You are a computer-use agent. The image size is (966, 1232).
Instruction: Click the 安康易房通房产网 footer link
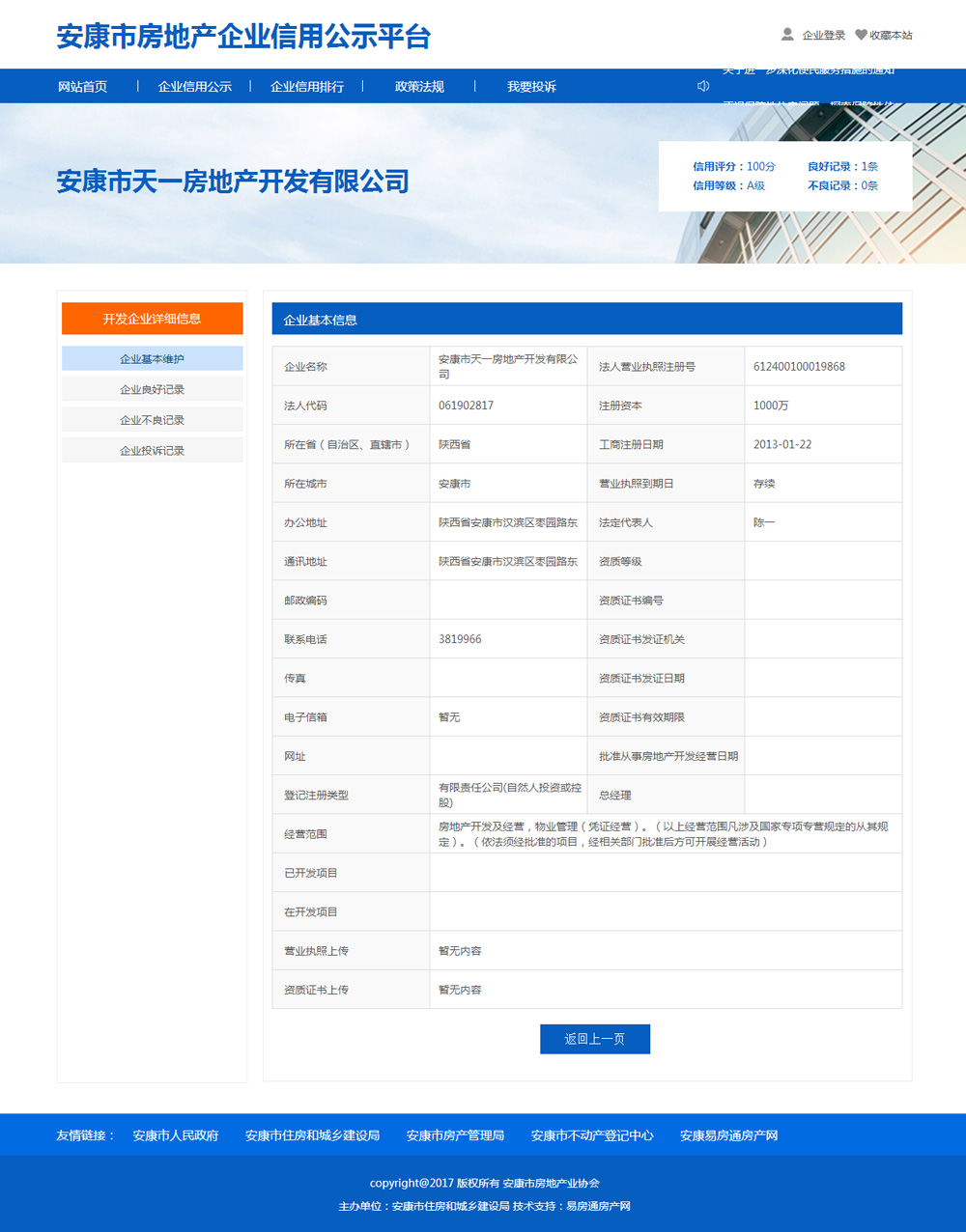(728, 1135)
